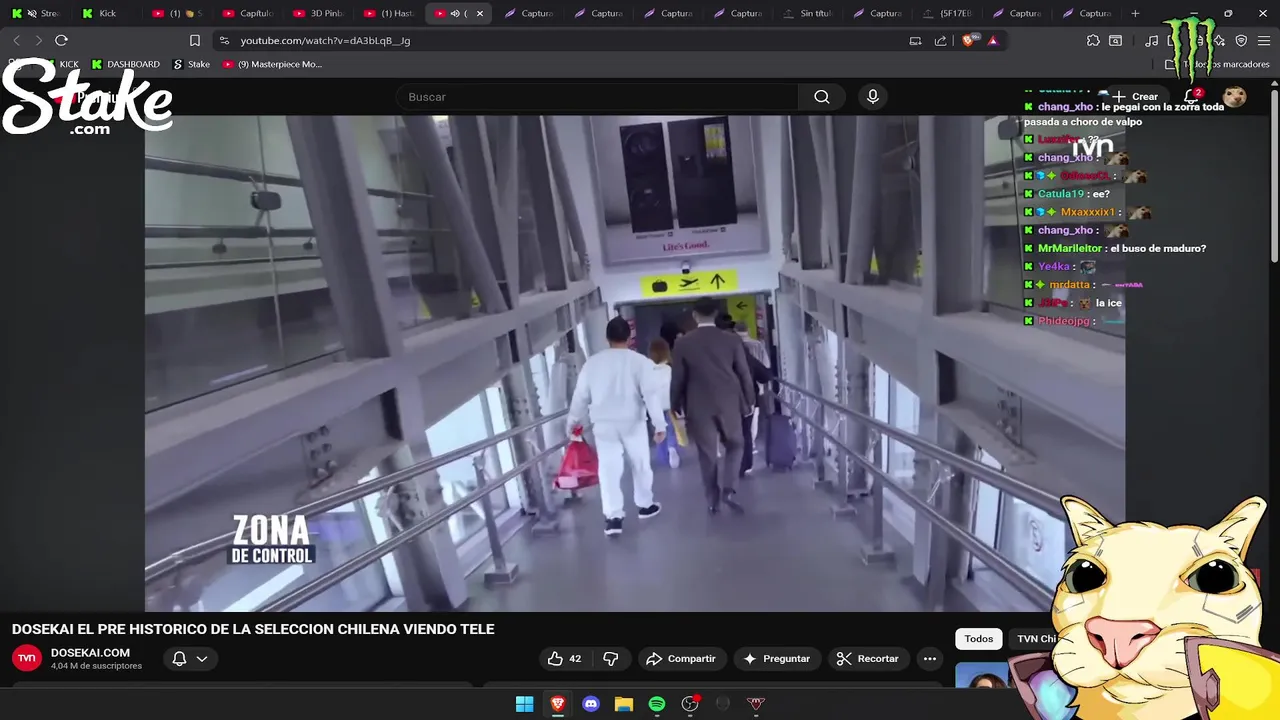Image resolution: width=1280 pixels, height=720 pixels.
Task: Open Windows Start menu
Action: click(524, 704)
